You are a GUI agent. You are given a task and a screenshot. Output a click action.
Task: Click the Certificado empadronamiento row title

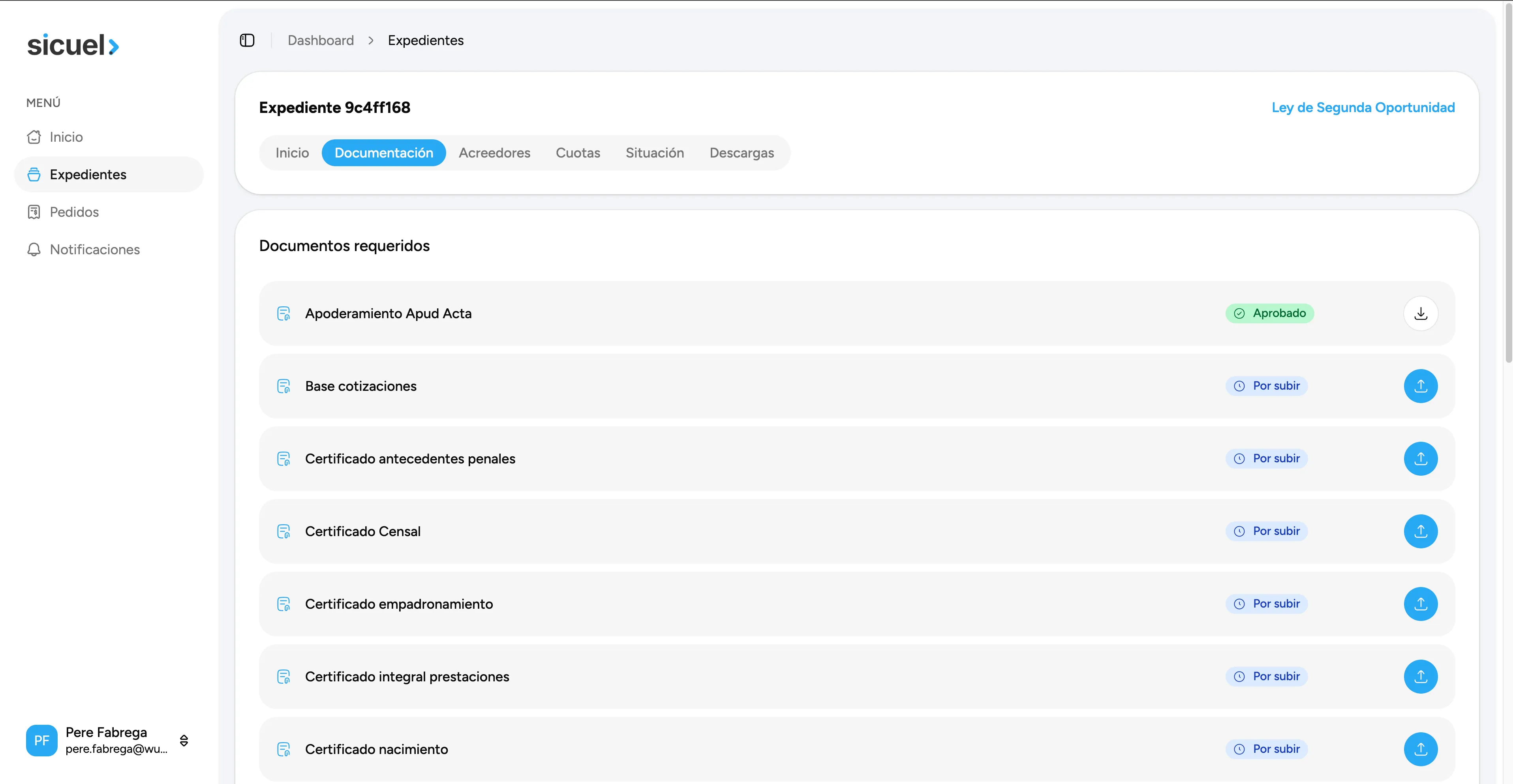(x=399, y=604)
